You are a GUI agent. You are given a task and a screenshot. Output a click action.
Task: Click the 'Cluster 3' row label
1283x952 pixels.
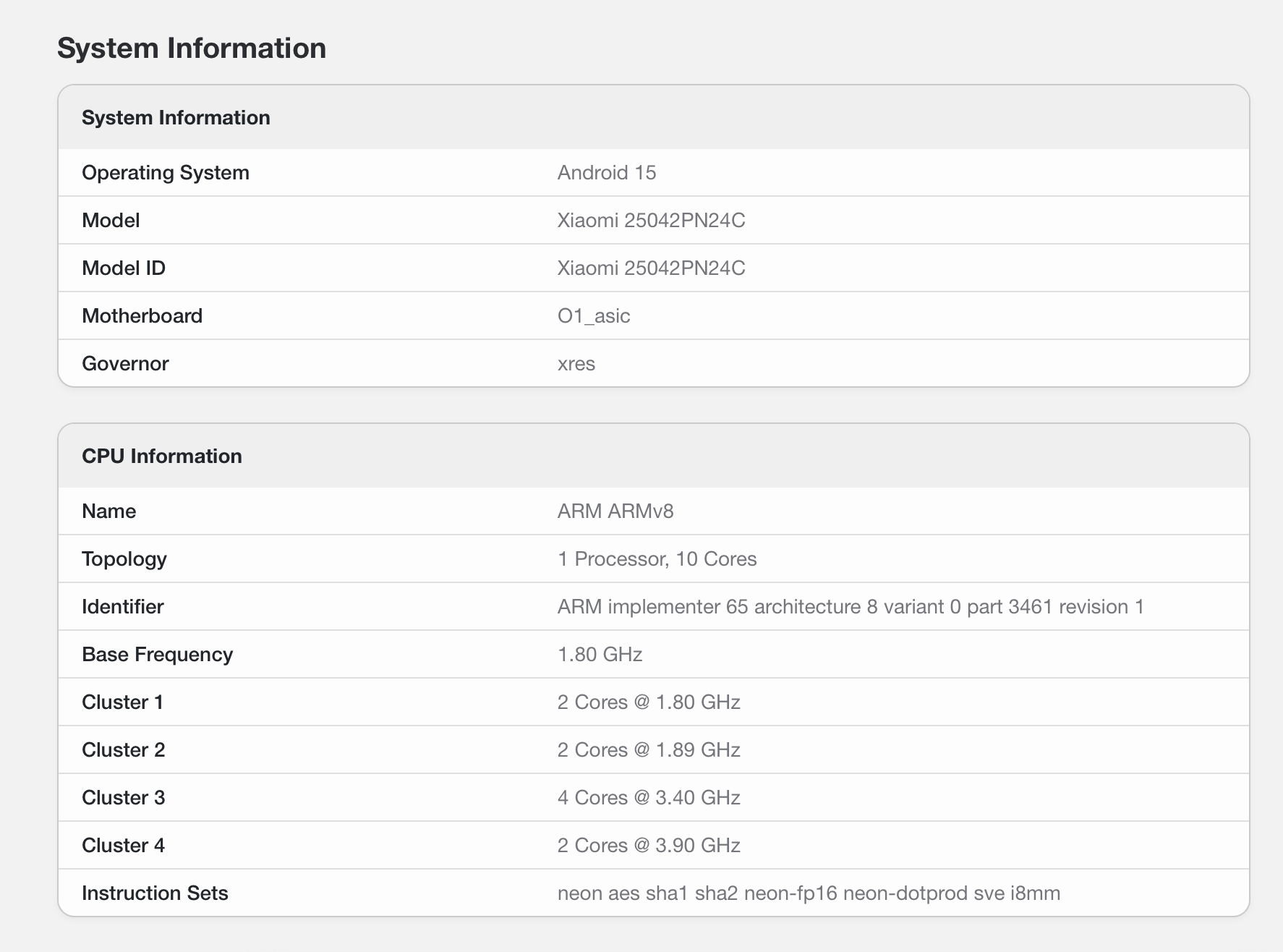click(x=124, y=798)
